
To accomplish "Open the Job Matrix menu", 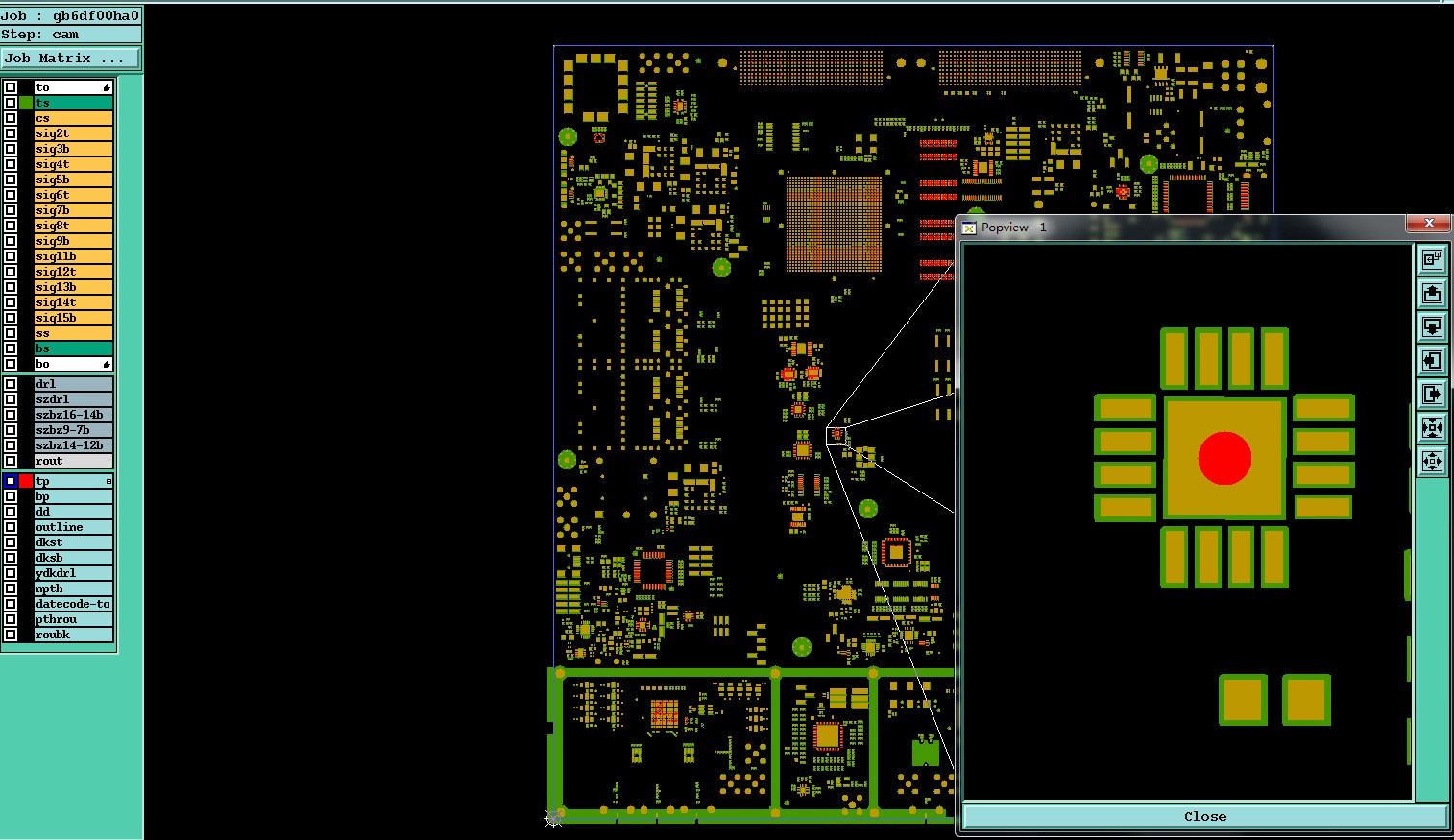I will point(71,58).
